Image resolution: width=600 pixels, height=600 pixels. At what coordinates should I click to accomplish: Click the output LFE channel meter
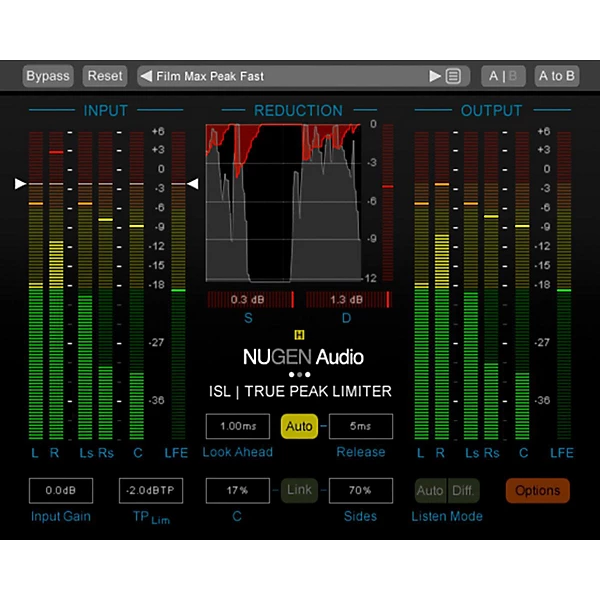[564, 285]
